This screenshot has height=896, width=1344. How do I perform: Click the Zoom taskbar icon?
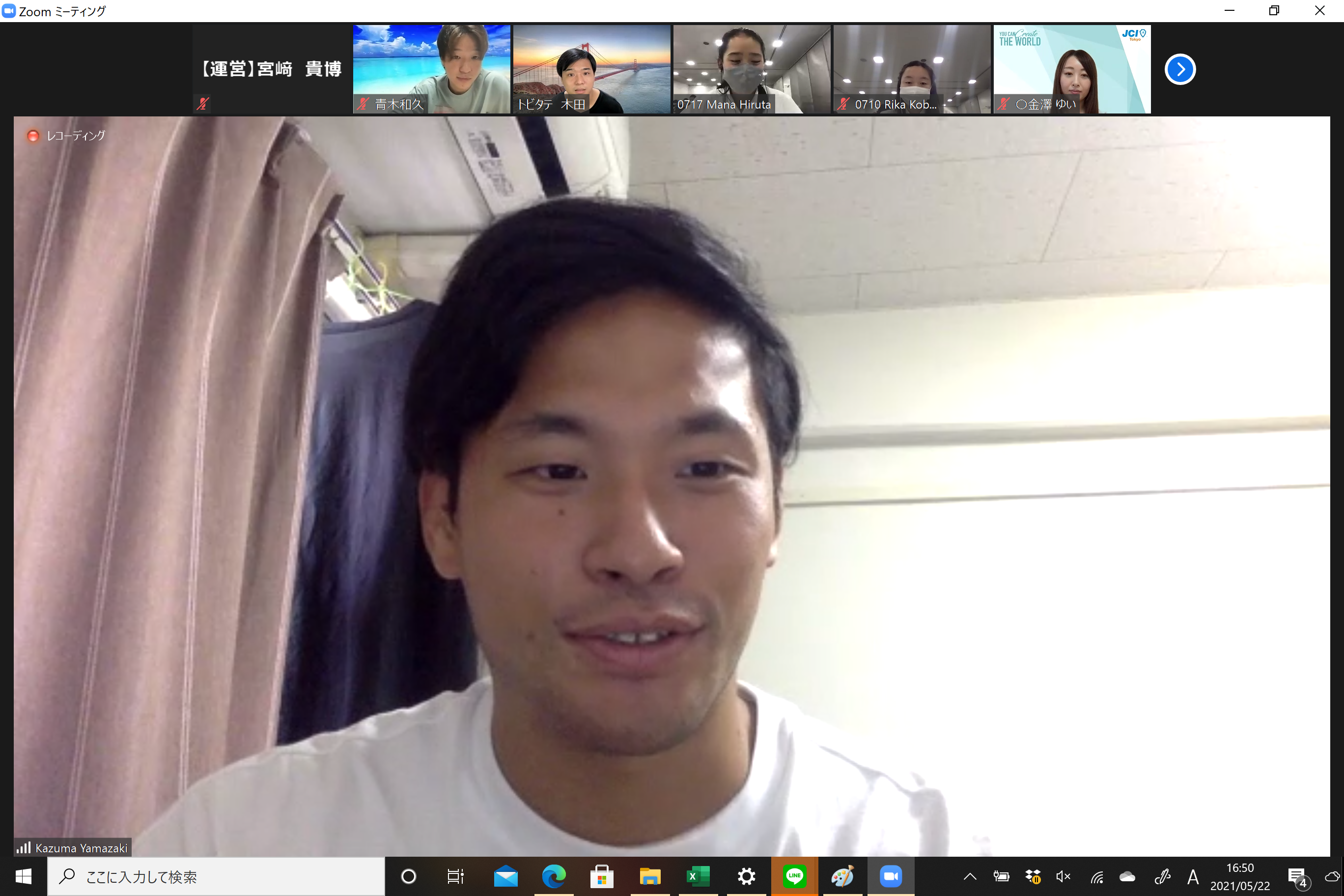click(x=890, y=876)
